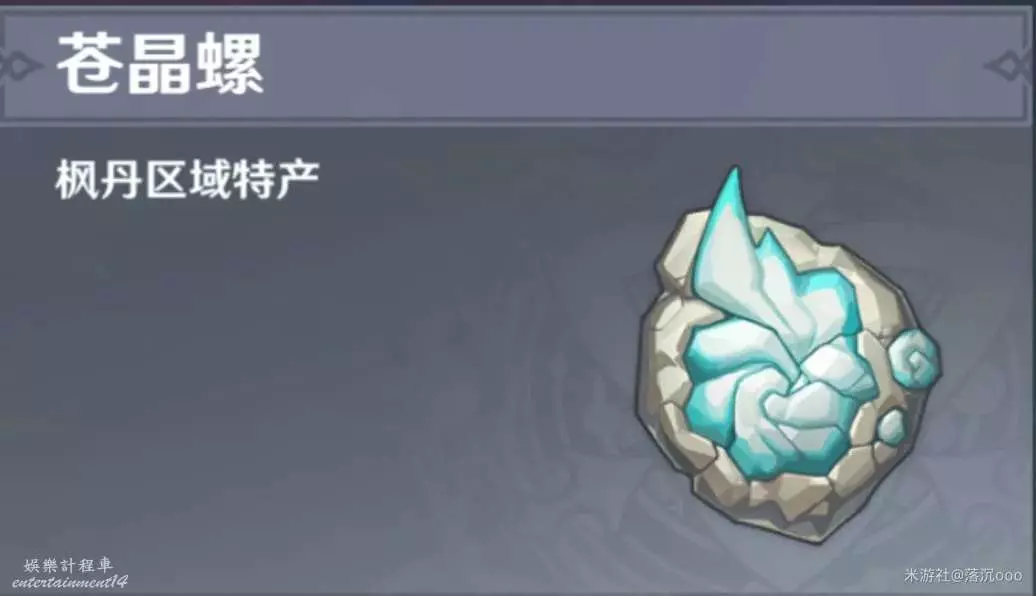1036x596 pixels.
Task: Click the small spiral snail shell
Action: tap(914, 361)
